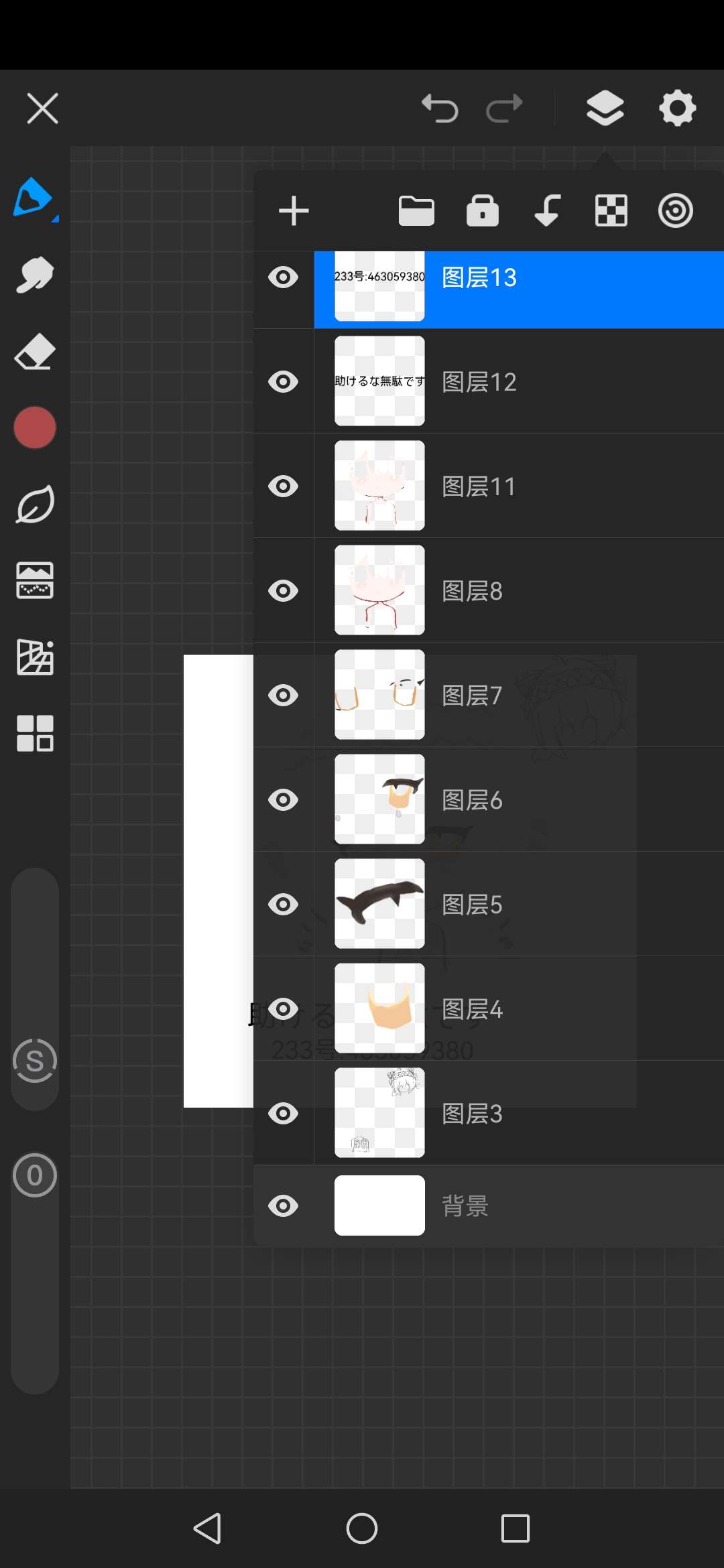Select the blue brush pen tool
The image size is (724, 1568).
(34, 198)
